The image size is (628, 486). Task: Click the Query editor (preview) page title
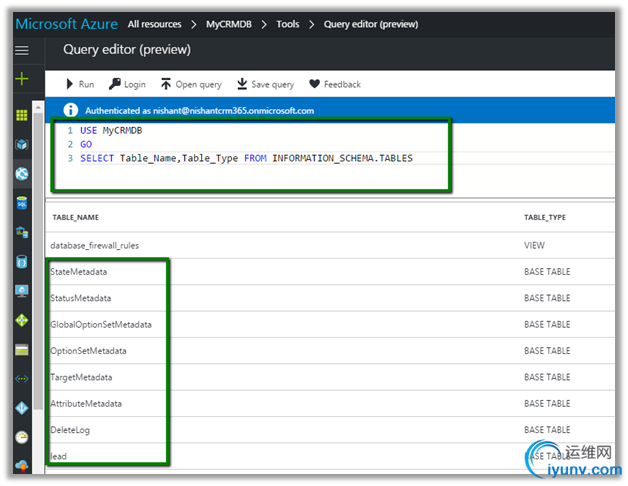coord(127,50)
